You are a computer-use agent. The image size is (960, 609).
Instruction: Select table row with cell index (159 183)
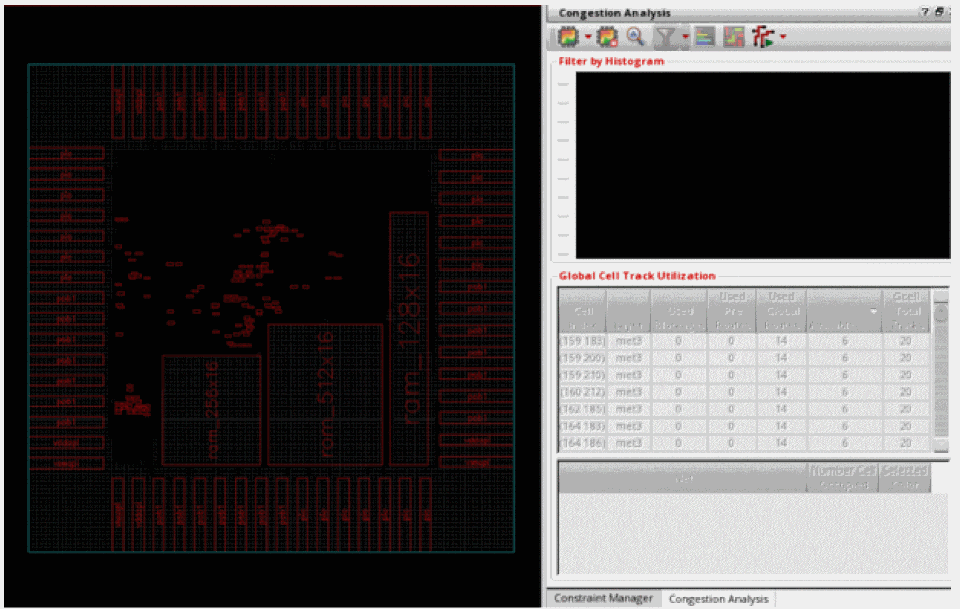point(581,341)
